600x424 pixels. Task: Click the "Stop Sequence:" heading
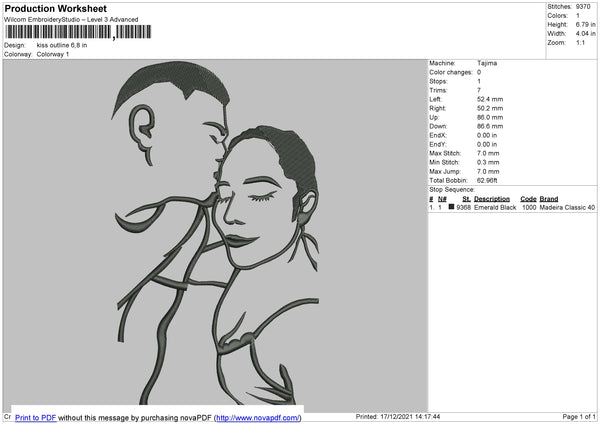click(452, 190)
